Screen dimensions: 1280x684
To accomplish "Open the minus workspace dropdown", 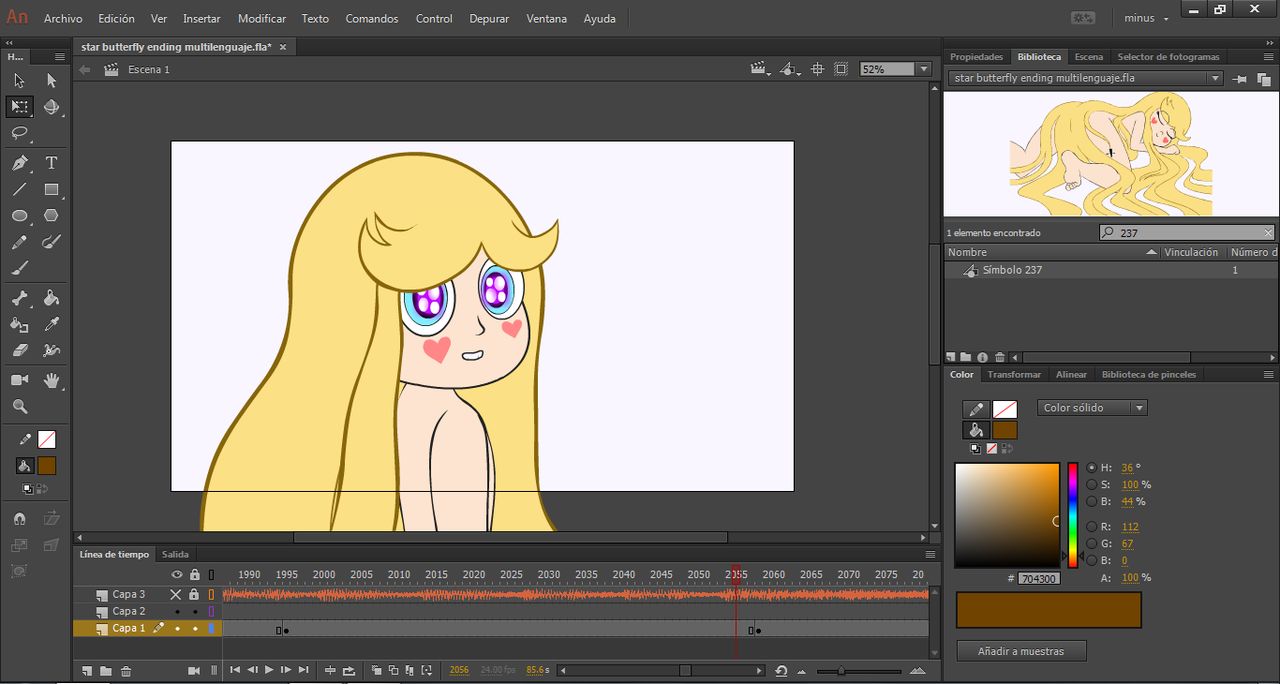I will coord(1146,18).
